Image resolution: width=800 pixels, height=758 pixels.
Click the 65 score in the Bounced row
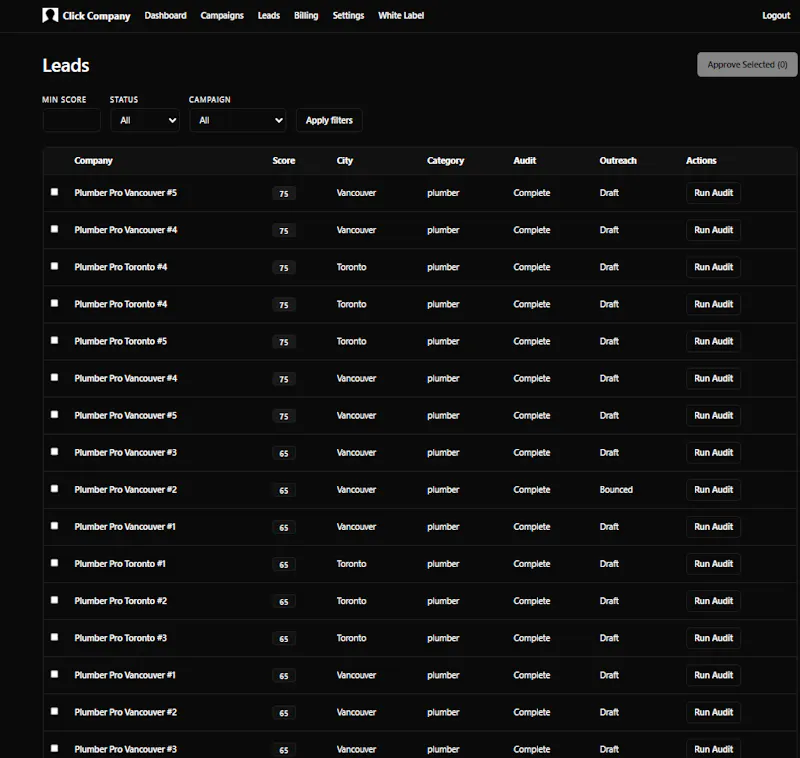[x=284, y=490]
